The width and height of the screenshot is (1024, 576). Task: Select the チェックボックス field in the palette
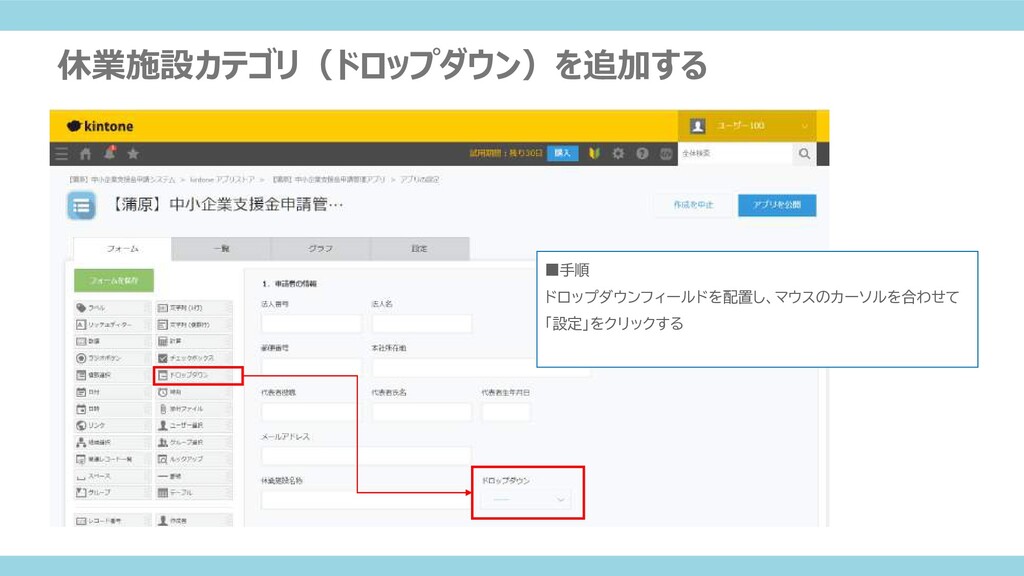point(193,358)
